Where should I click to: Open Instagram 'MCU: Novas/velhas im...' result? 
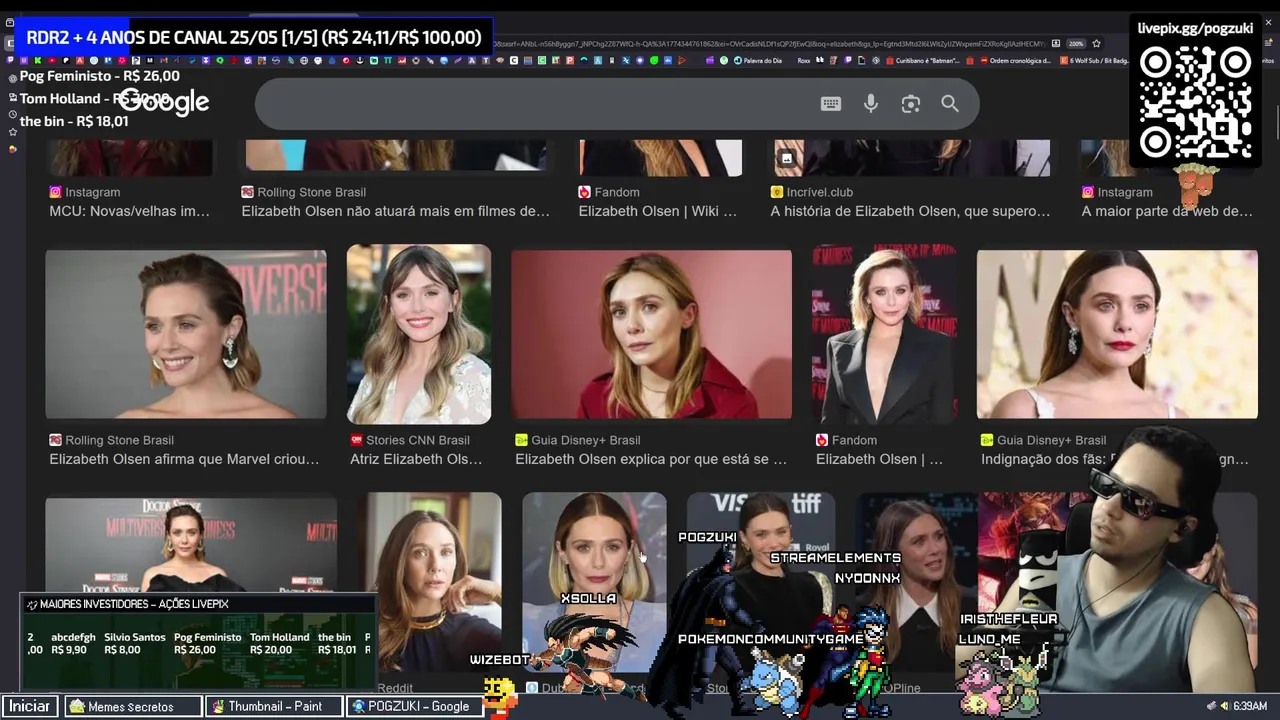point(129,211)
